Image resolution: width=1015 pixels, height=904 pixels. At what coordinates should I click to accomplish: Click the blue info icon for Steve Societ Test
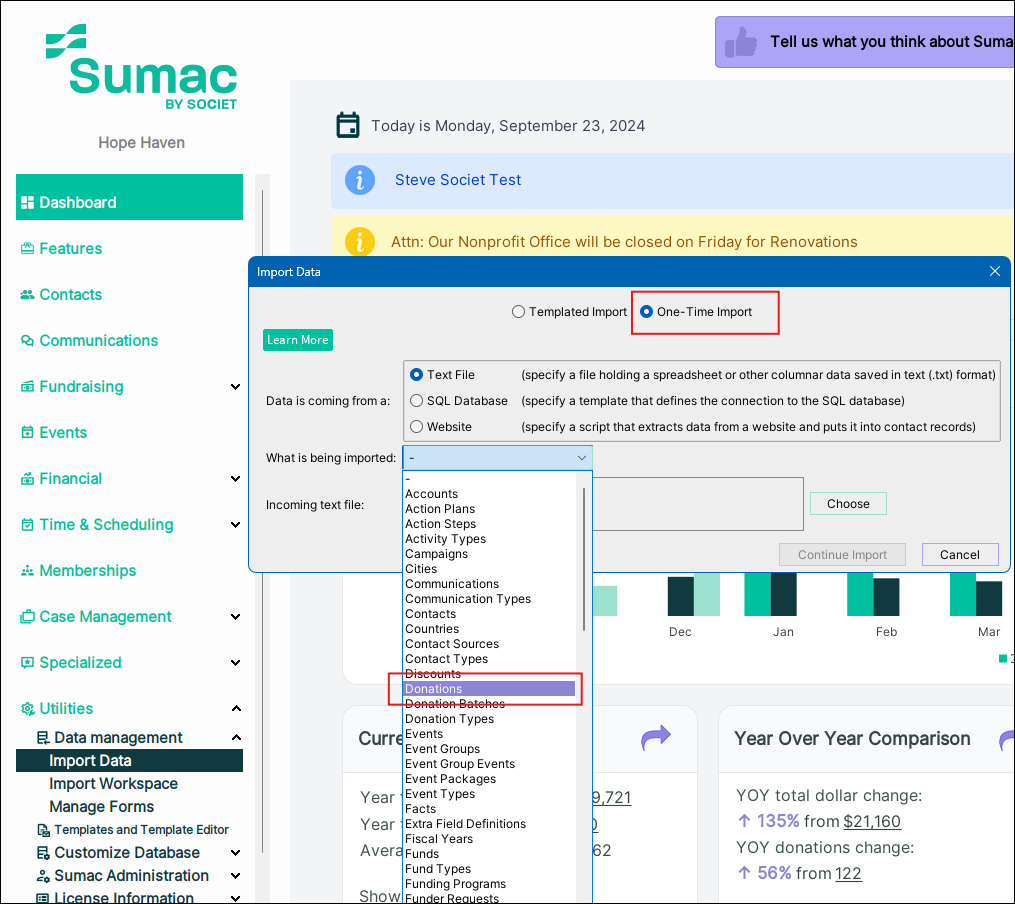pos(360,180)
